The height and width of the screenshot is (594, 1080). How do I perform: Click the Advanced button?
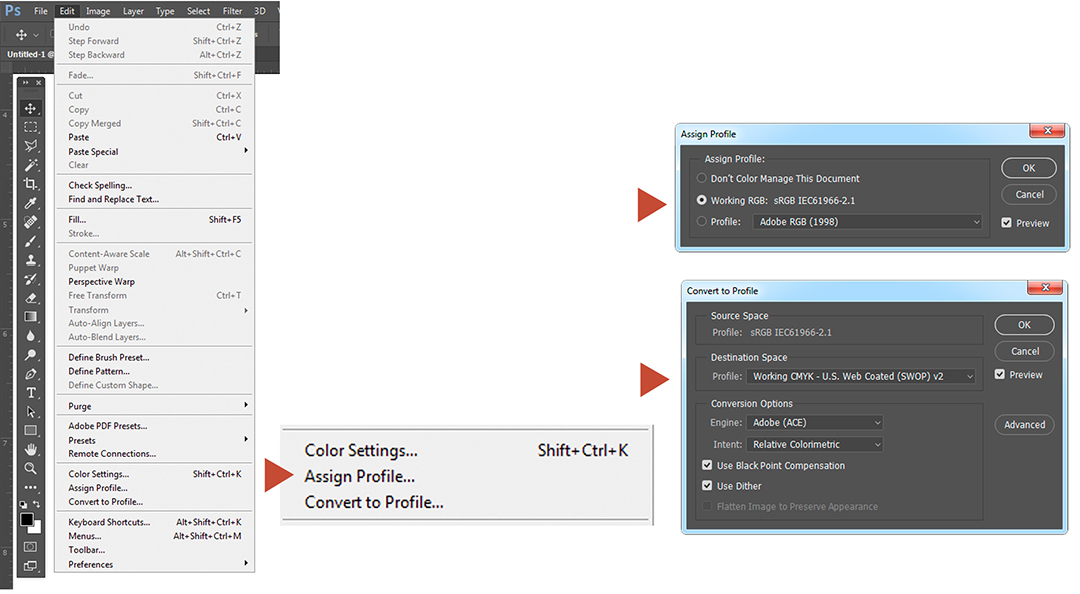click(1024, 425)
